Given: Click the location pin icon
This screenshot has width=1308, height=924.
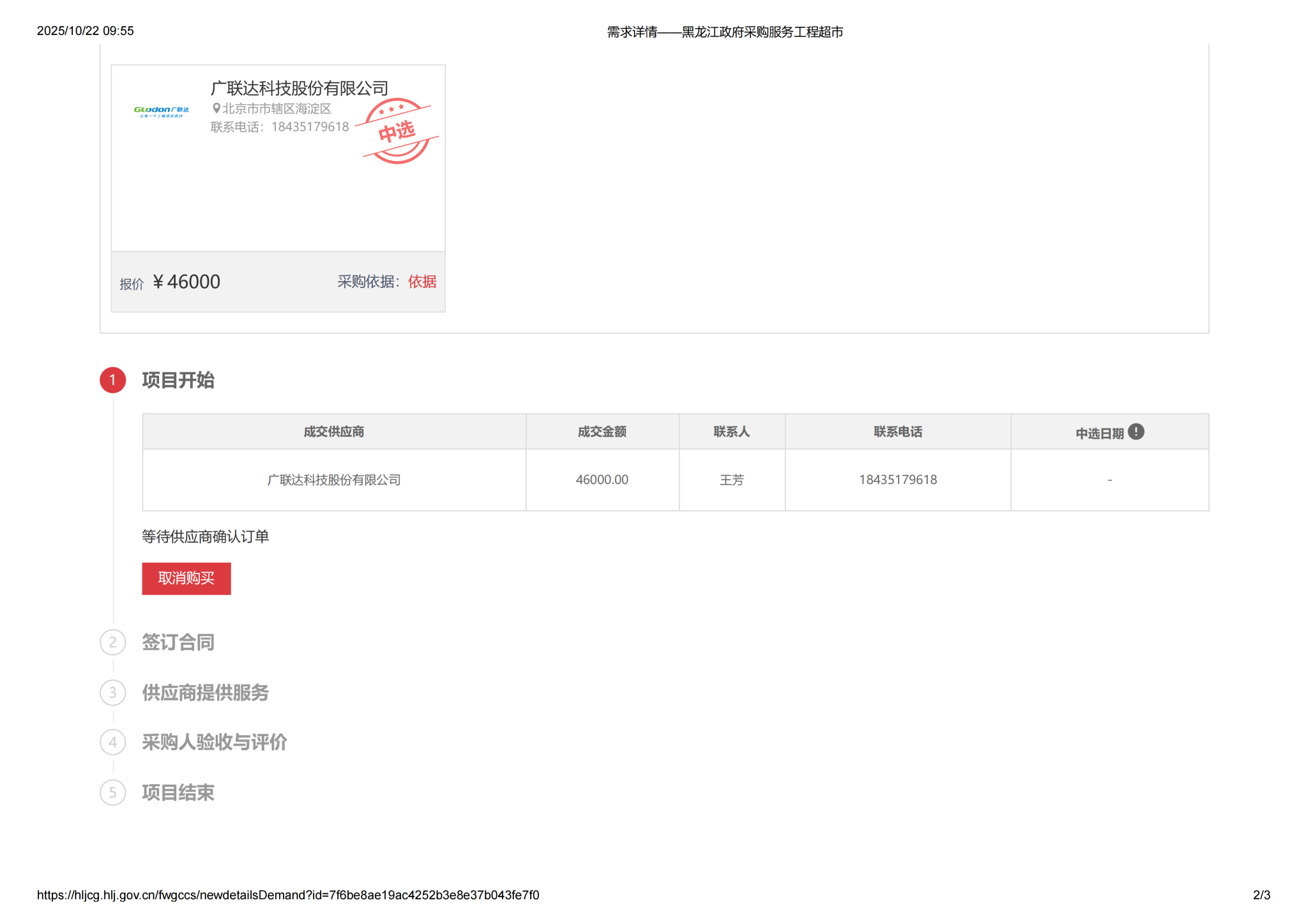Looking at the screenshot, I should 217,109.
